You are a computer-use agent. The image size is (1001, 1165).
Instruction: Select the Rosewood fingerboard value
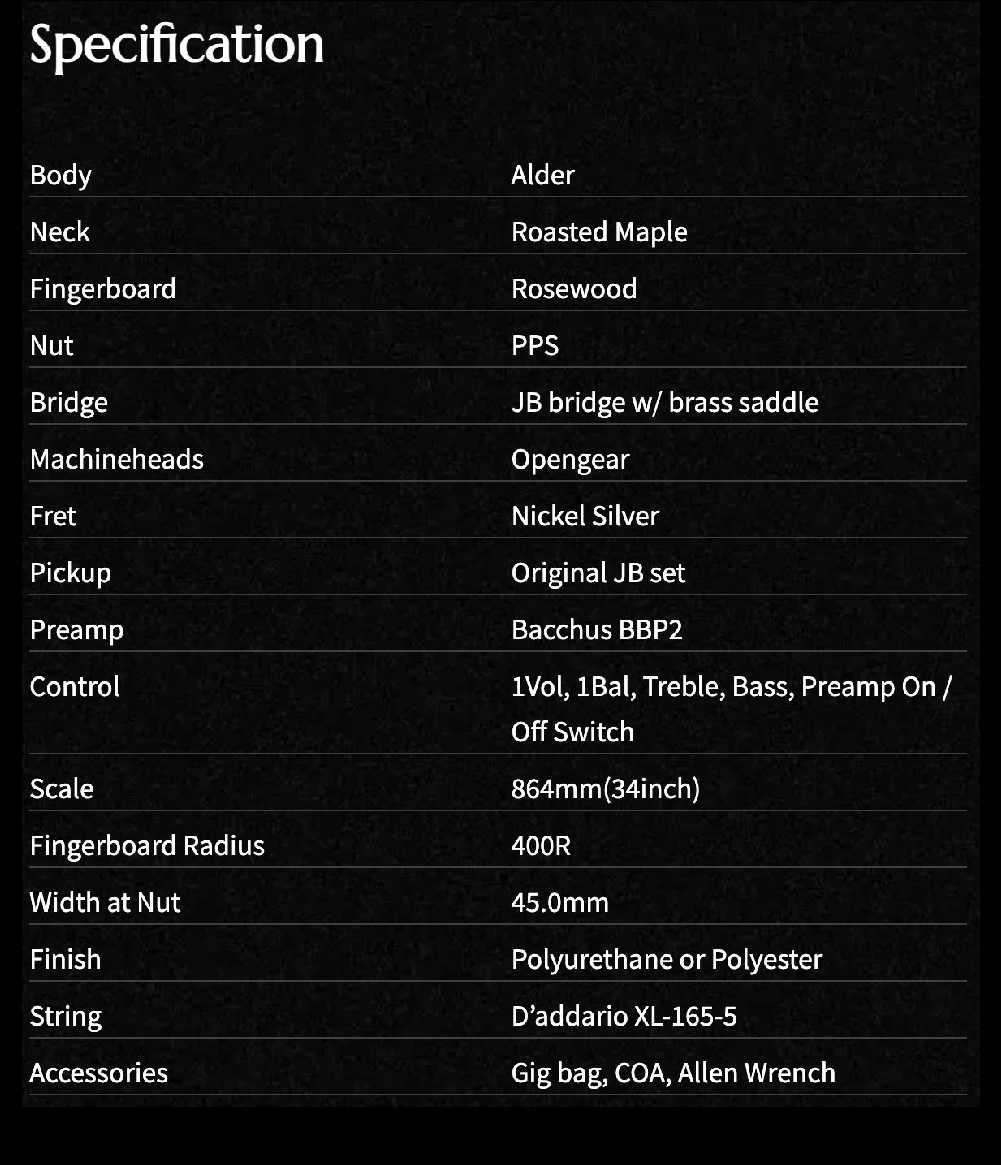(x=574, y=289)
